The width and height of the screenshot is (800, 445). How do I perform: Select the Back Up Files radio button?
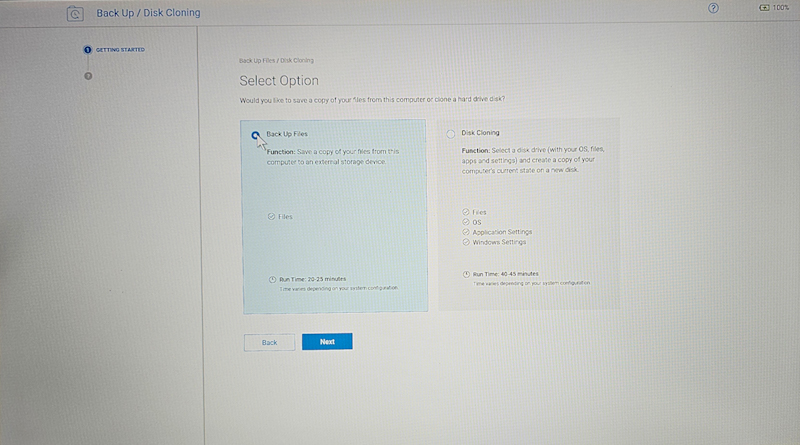(256, 135)
